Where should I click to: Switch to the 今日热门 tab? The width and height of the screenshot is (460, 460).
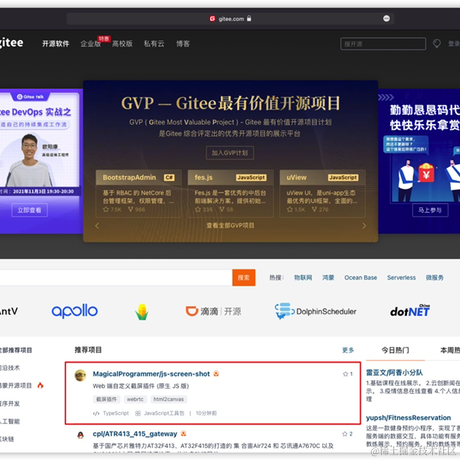(395, 350)
